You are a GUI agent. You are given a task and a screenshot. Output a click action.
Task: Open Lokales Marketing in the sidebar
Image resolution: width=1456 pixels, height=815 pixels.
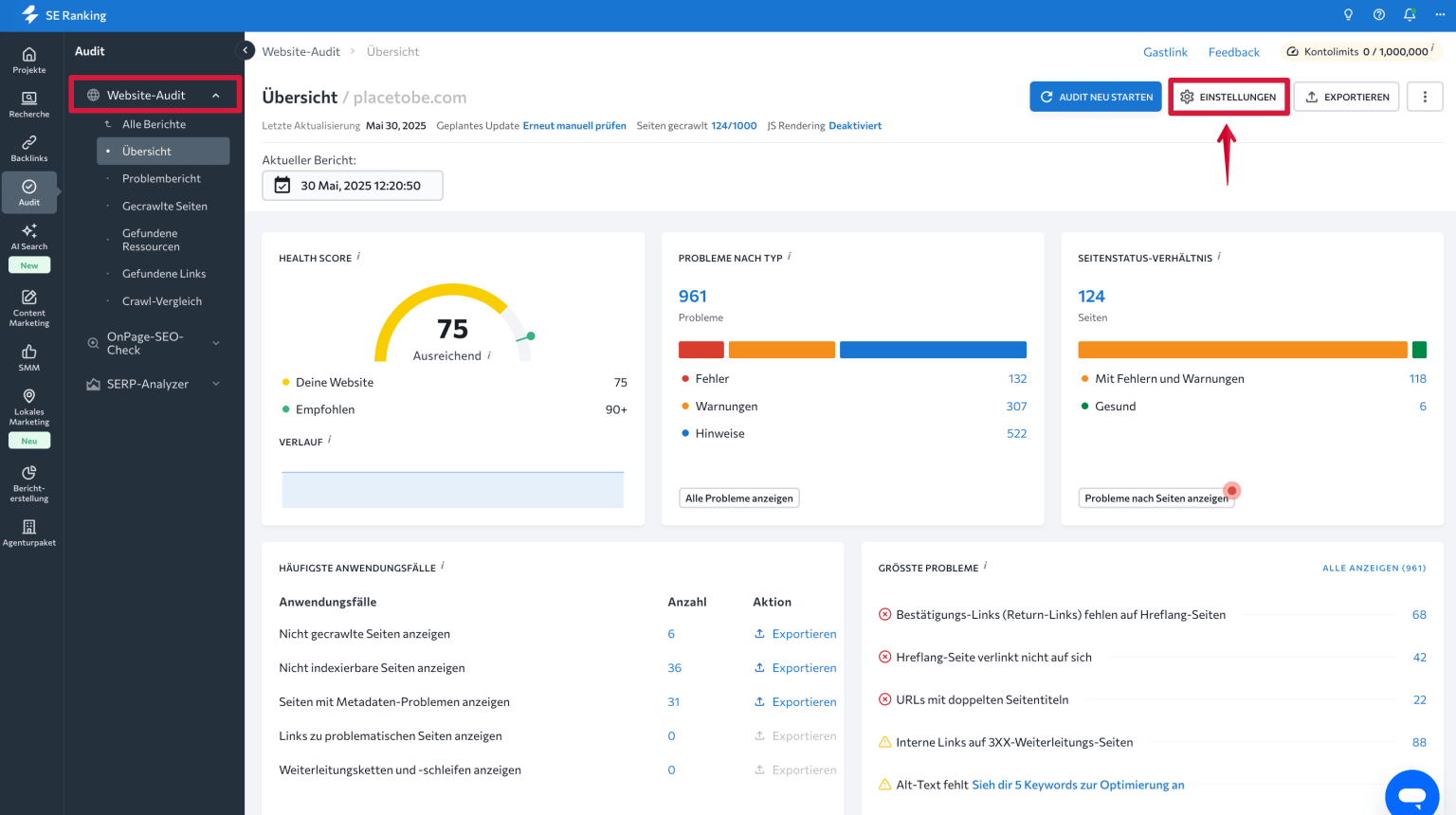point(29,405)
